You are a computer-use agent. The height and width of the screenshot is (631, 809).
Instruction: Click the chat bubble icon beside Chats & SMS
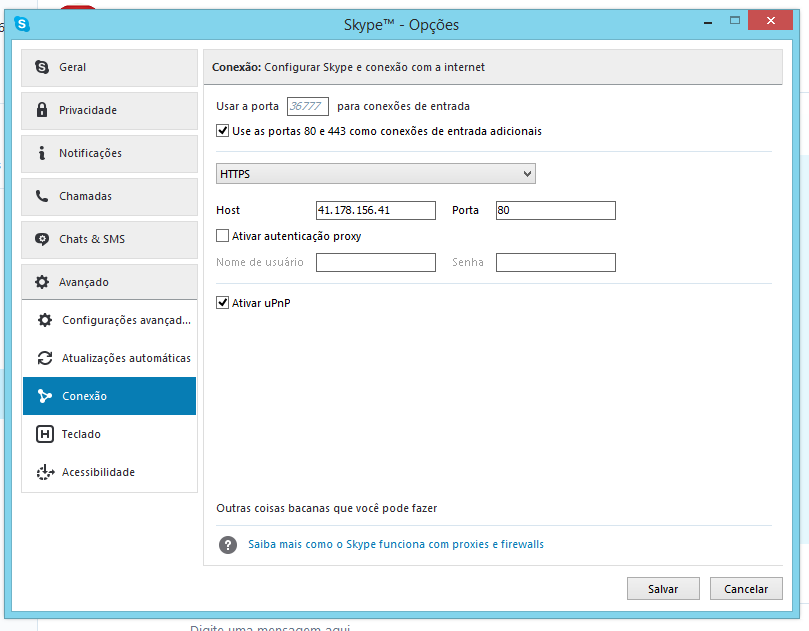42,239
